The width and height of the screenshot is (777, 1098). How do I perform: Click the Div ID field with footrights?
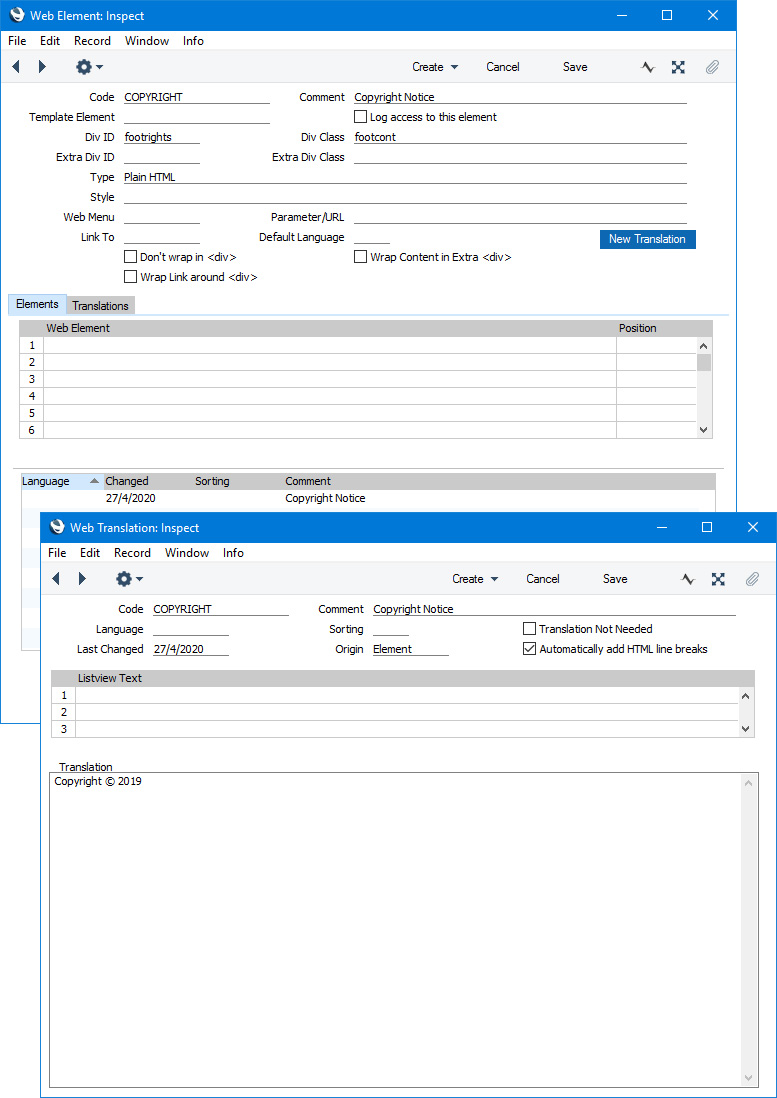click(162, 137)
